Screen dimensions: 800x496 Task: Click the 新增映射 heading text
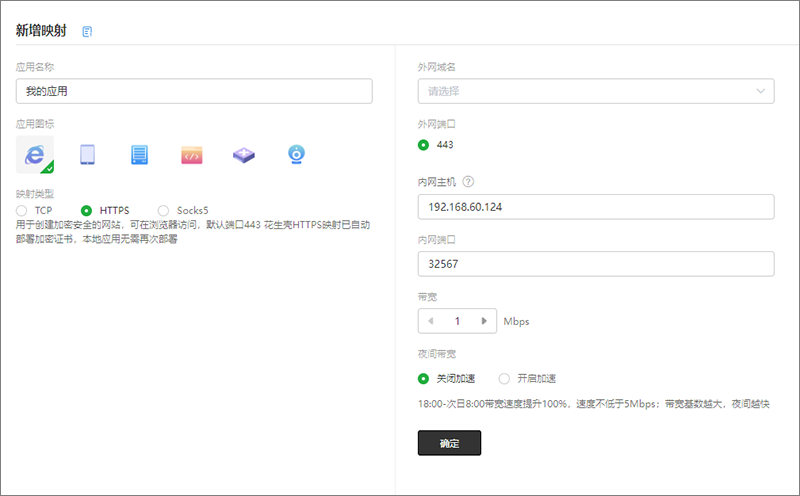click(41, 31)
